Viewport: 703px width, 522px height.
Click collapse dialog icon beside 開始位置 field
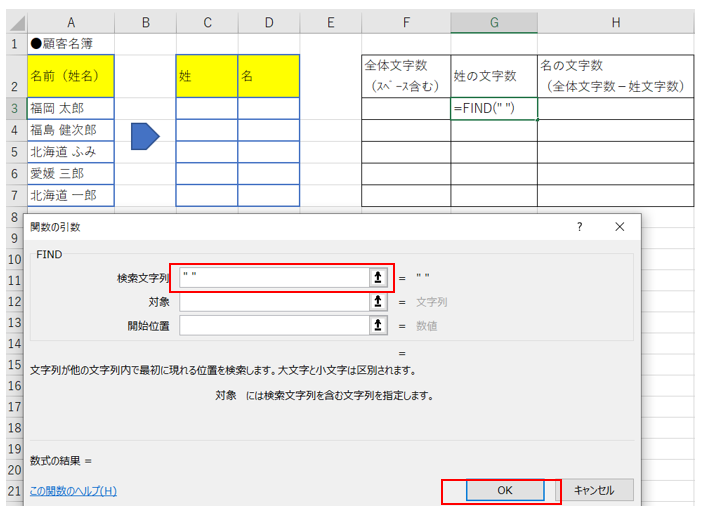click(378, 324)
